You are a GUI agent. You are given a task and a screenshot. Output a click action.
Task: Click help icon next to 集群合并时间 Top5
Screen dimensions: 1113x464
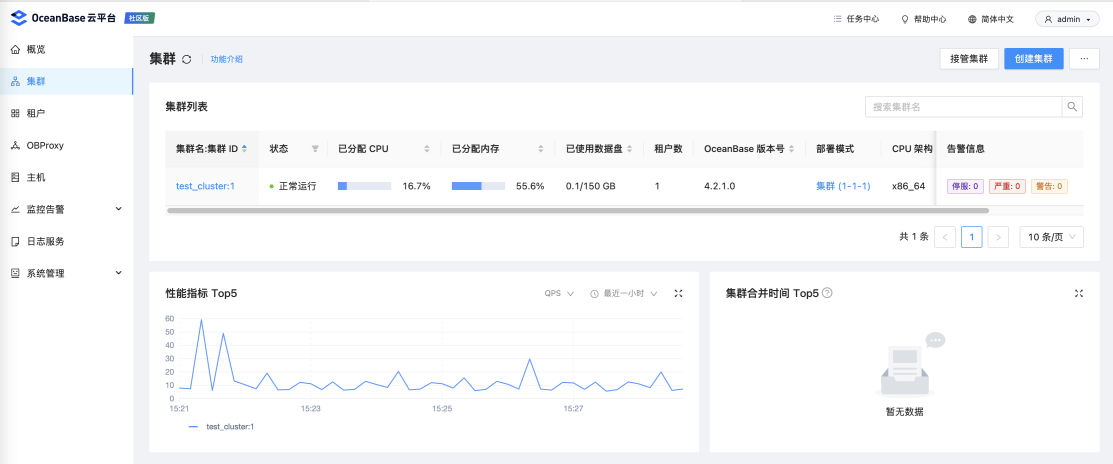pyautogui.click(x=827, y=292)
